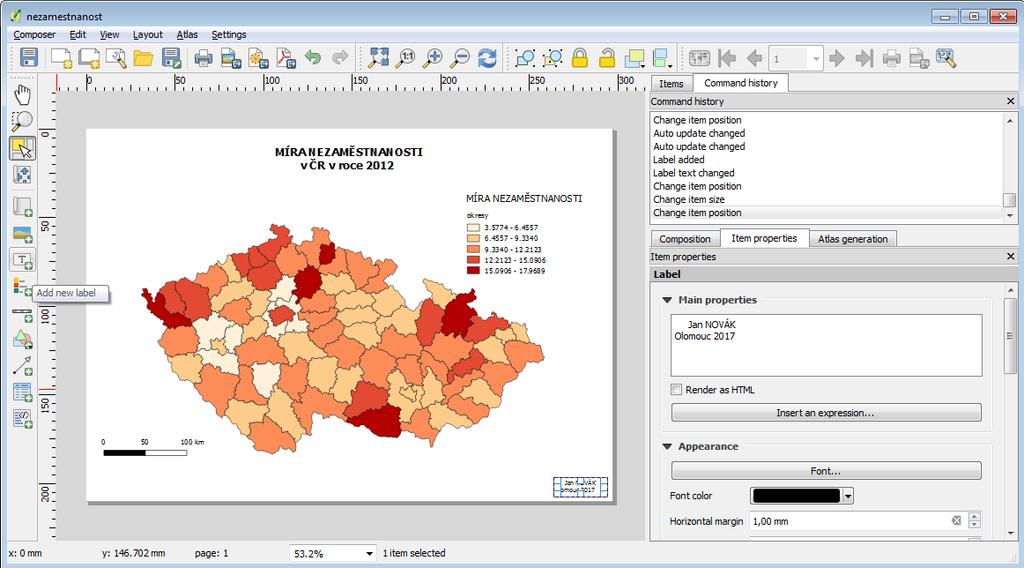The image size is (1024, 568).
Task: Increase Horizontal margin with the up stepper
Action: click(x=974, y=517)
